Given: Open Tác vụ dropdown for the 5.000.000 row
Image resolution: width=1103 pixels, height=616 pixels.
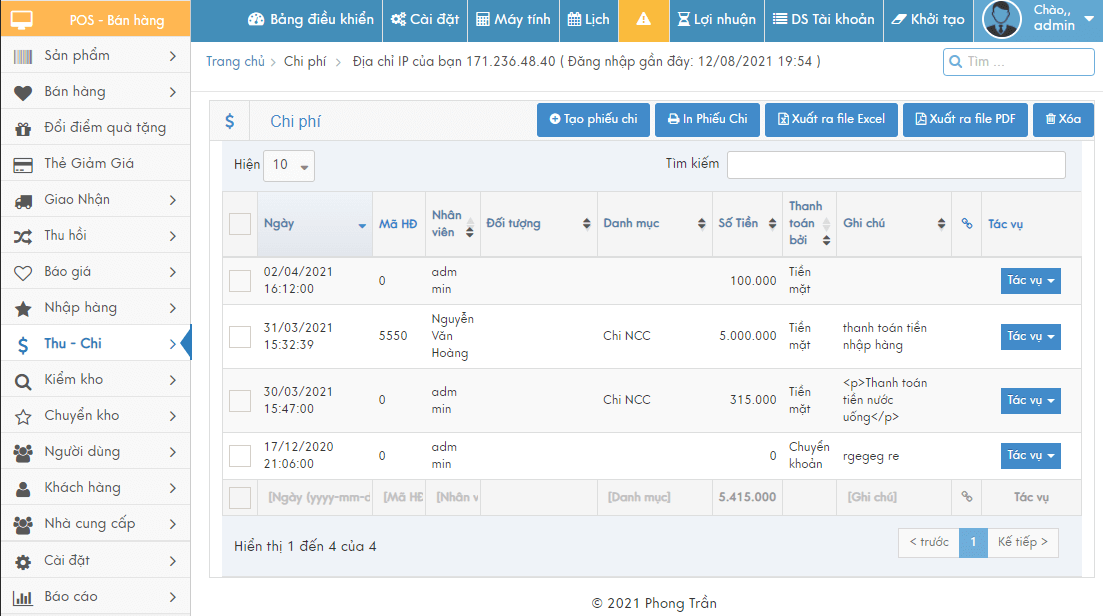Looking at the screenshot, I should [1030, 337].
